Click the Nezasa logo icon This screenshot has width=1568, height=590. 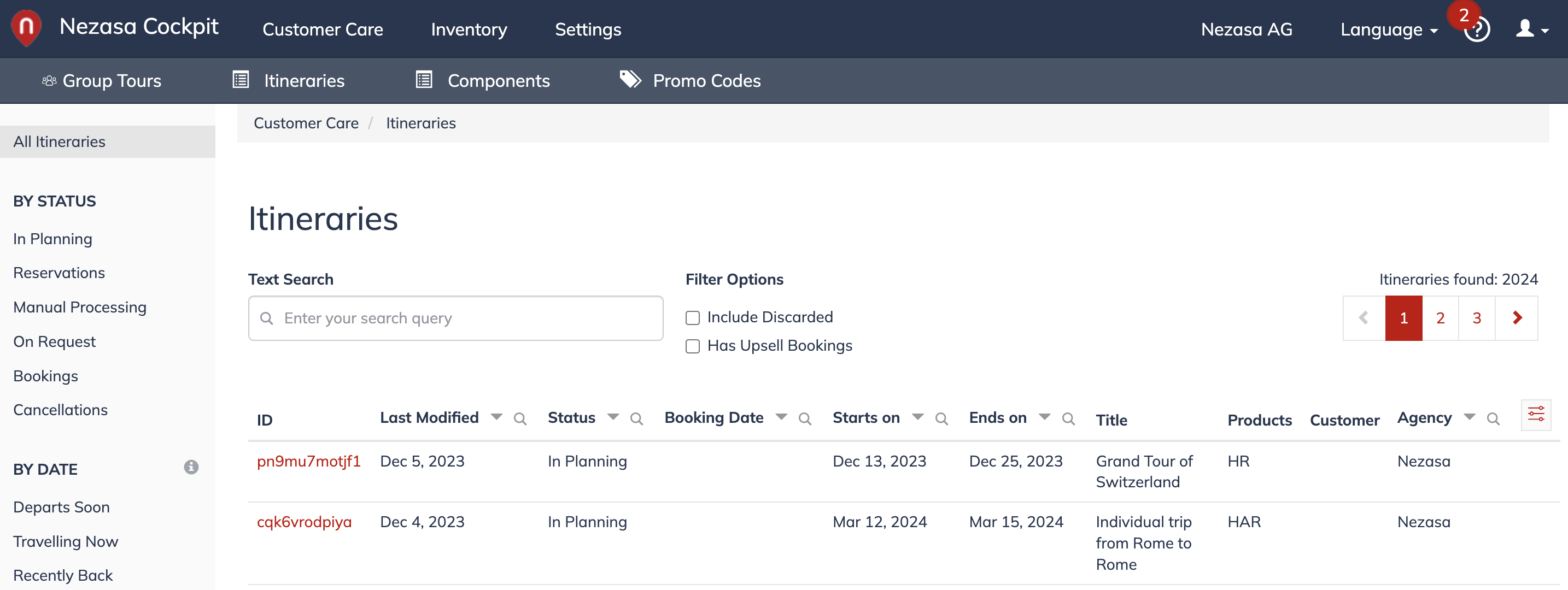pyautogui.click(x=26, y=28)
